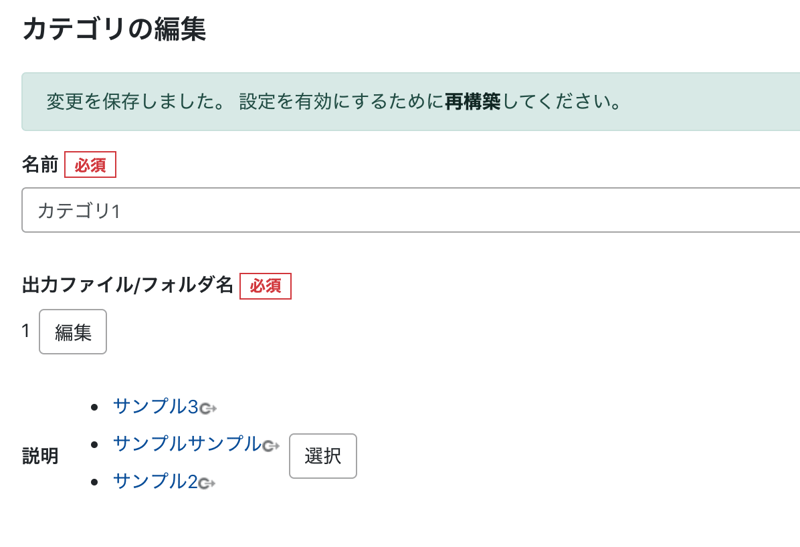This screenshot has width=800, height=547.
Task: Click the bullet point before サンプル2
Action: pyautogui.click(x=94, y=483)
